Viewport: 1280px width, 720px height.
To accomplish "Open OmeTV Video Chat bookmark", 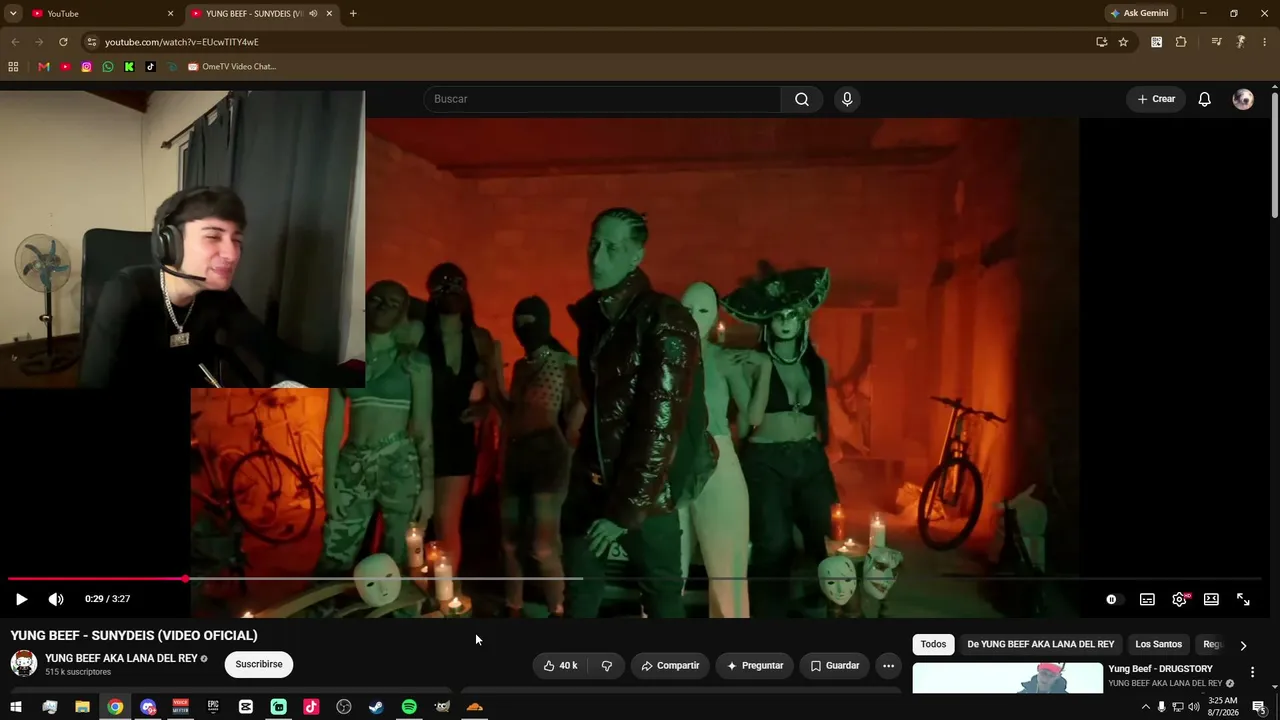I will [232, 67].
